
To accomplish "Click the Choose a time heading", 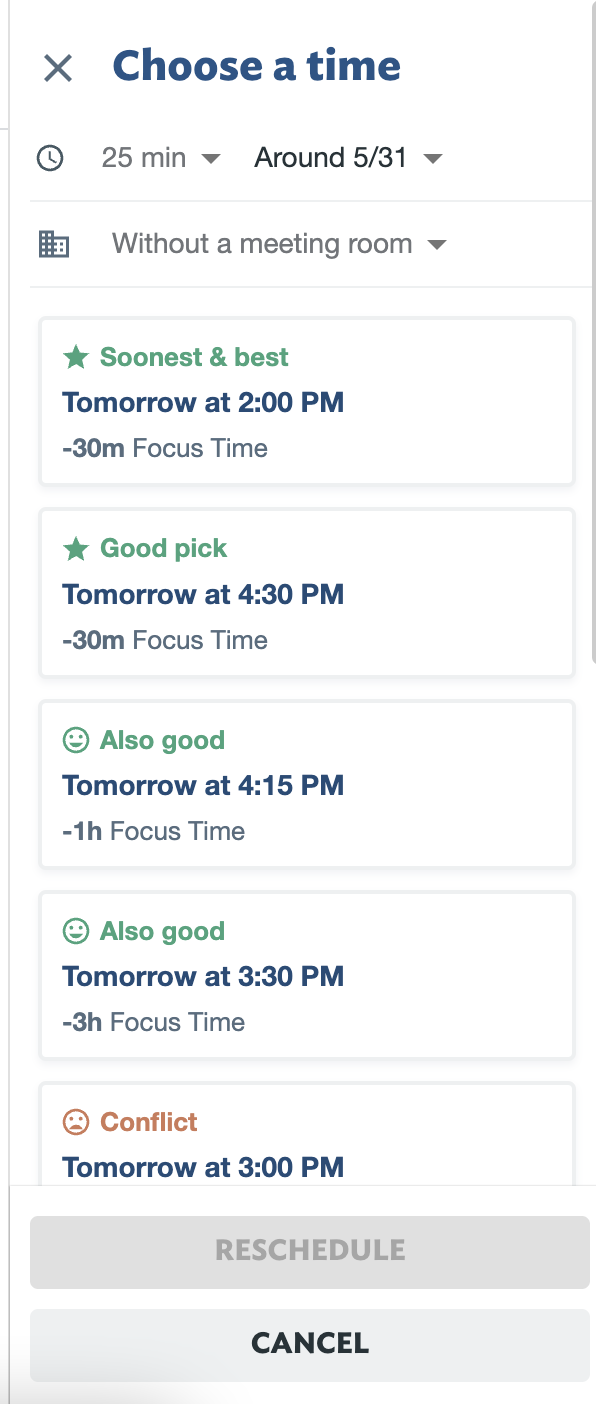I will (x=257, y=67).
